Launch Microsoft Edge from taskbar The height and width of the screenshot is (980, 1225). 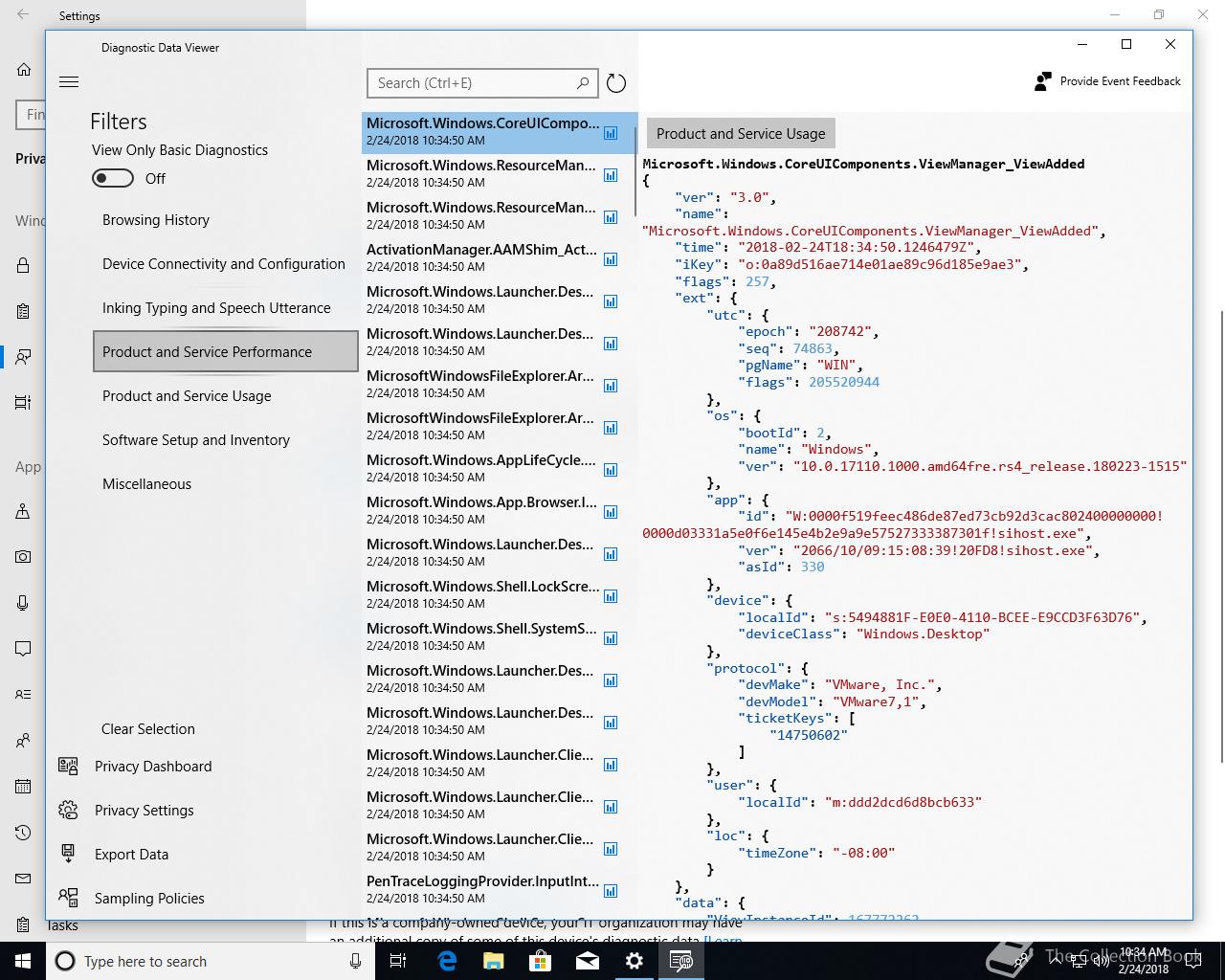pos(446,961)
